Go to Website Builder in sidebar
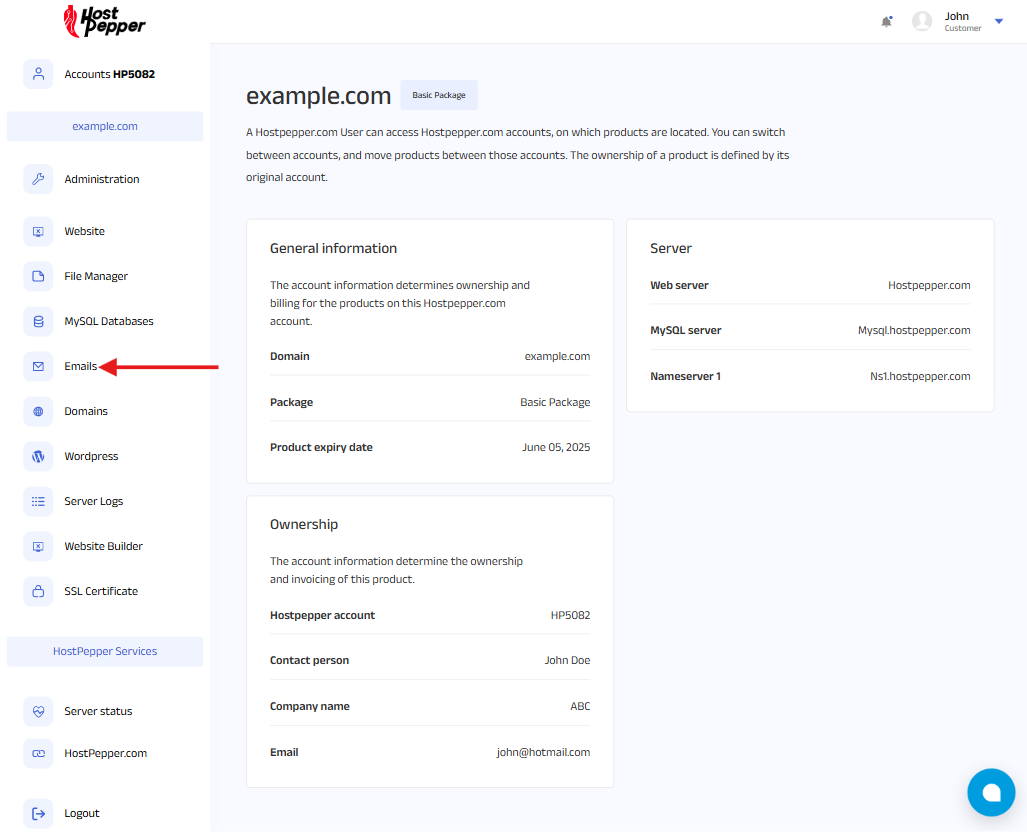This screenshot has height=832, width=1027. [x=103, y=546]
